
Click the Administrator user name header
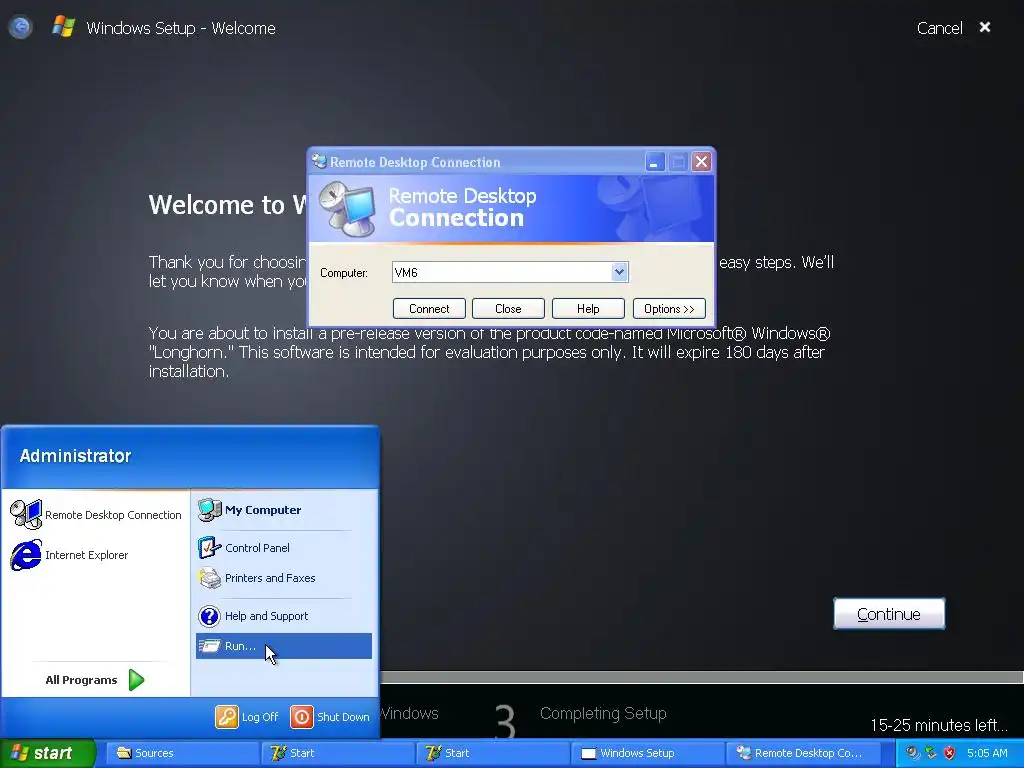point(75,456)
